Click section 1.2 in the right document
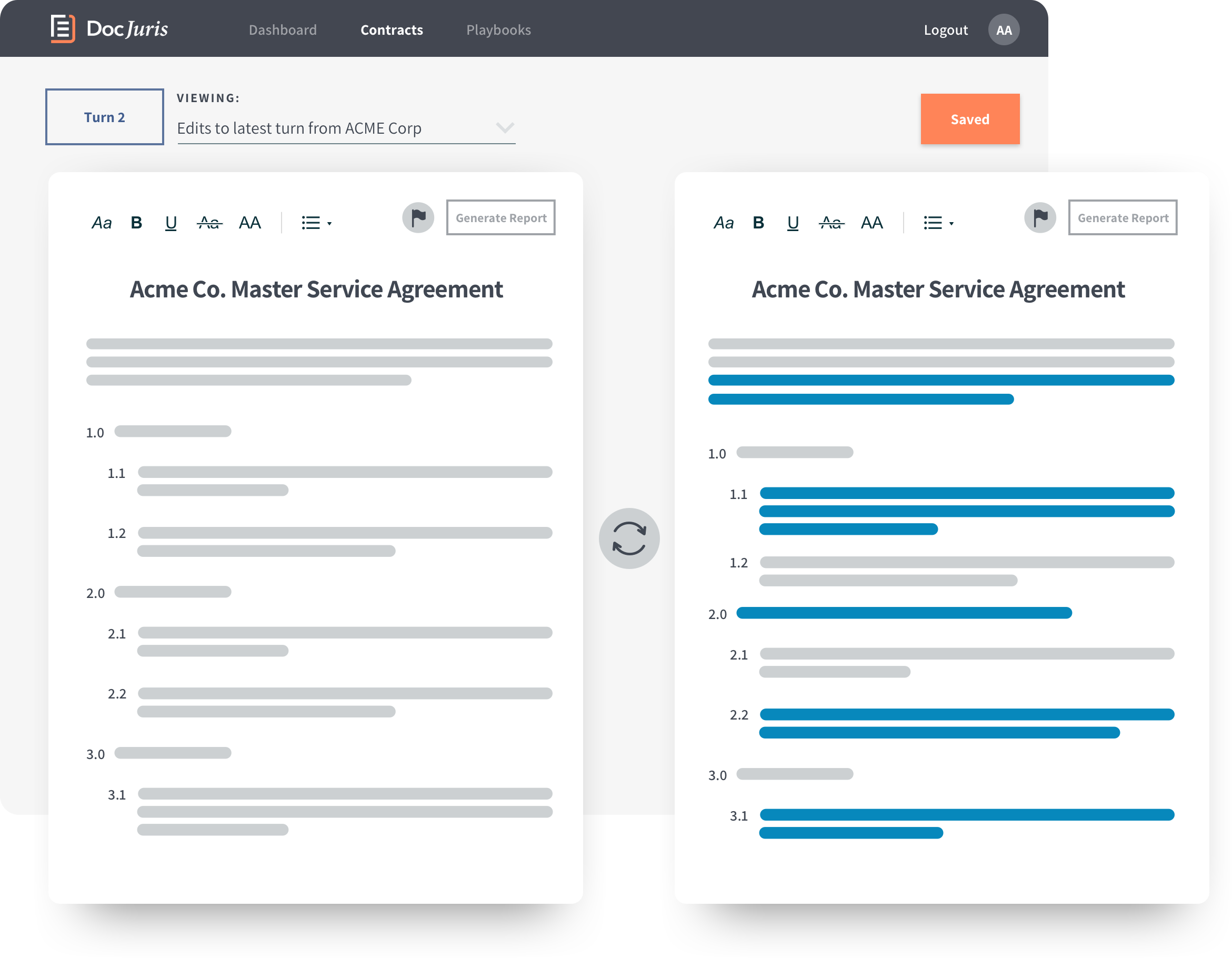The image size is (1232, 958). pos(952,571)
